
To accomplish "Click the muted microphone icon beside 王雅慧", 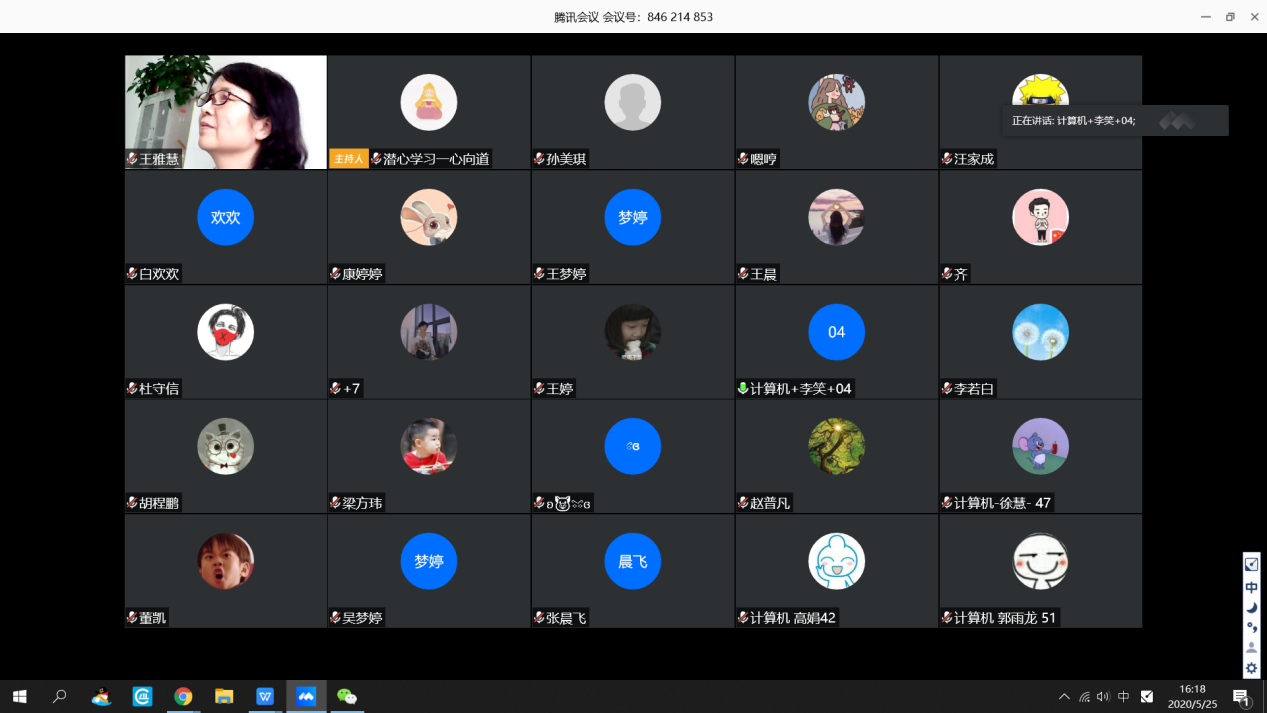I will pyautogui.click(x=132, y=159).
